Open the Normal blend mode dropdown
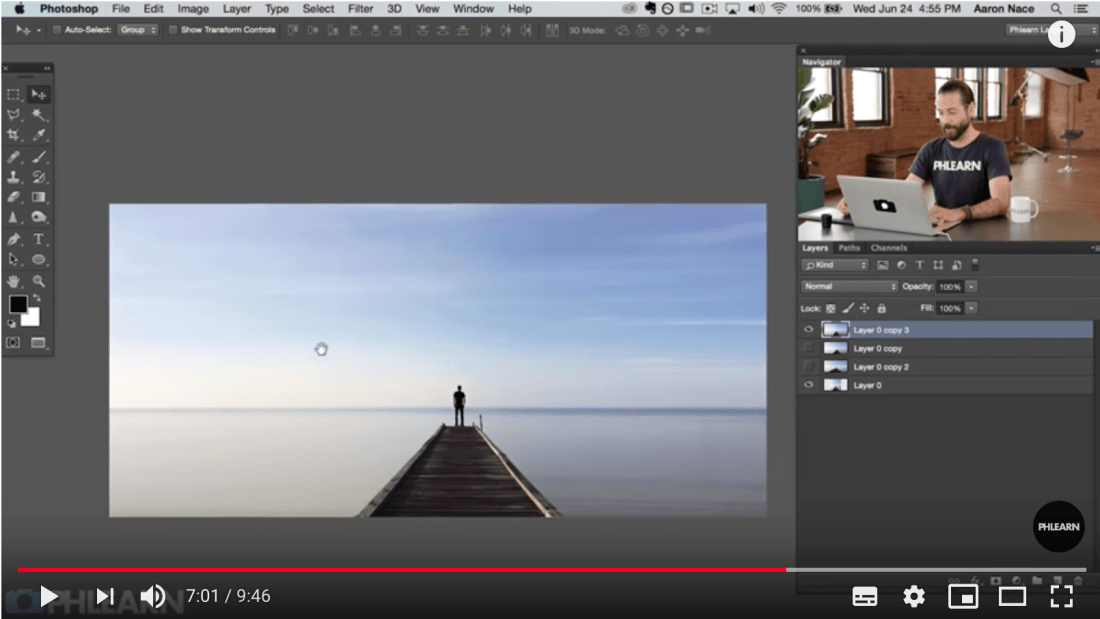Screen dimensions: 1100x619 850,287
